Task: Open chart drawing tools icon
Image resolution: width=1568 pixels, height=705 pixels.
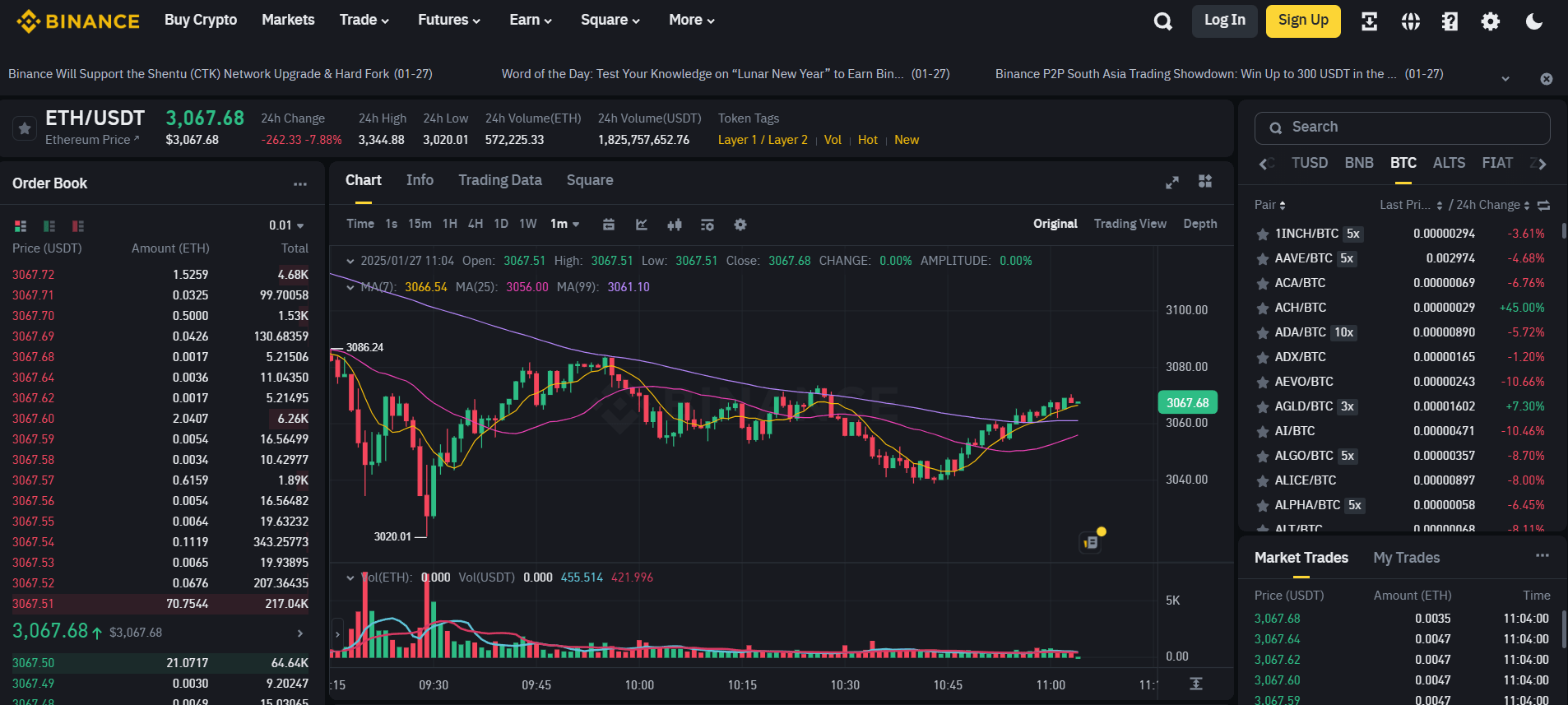Action: pyautogui.click(x=642, y=225)
